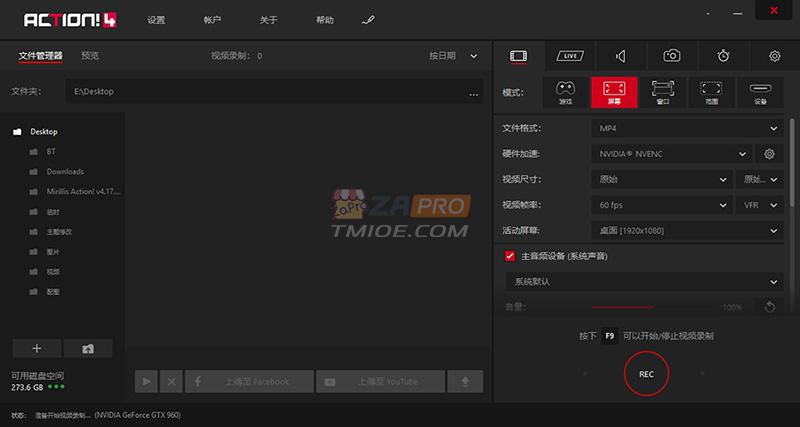Open the 关于 about menu
The height and width of the screenshot is (427, 800).
point(268,20)
